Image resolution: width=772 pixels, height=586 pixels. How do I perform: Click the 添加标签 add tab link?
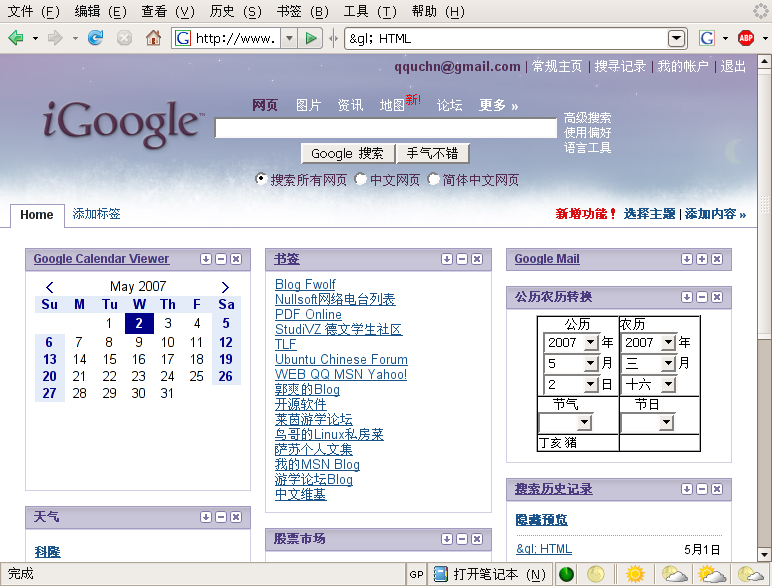(x=96, y=214)
